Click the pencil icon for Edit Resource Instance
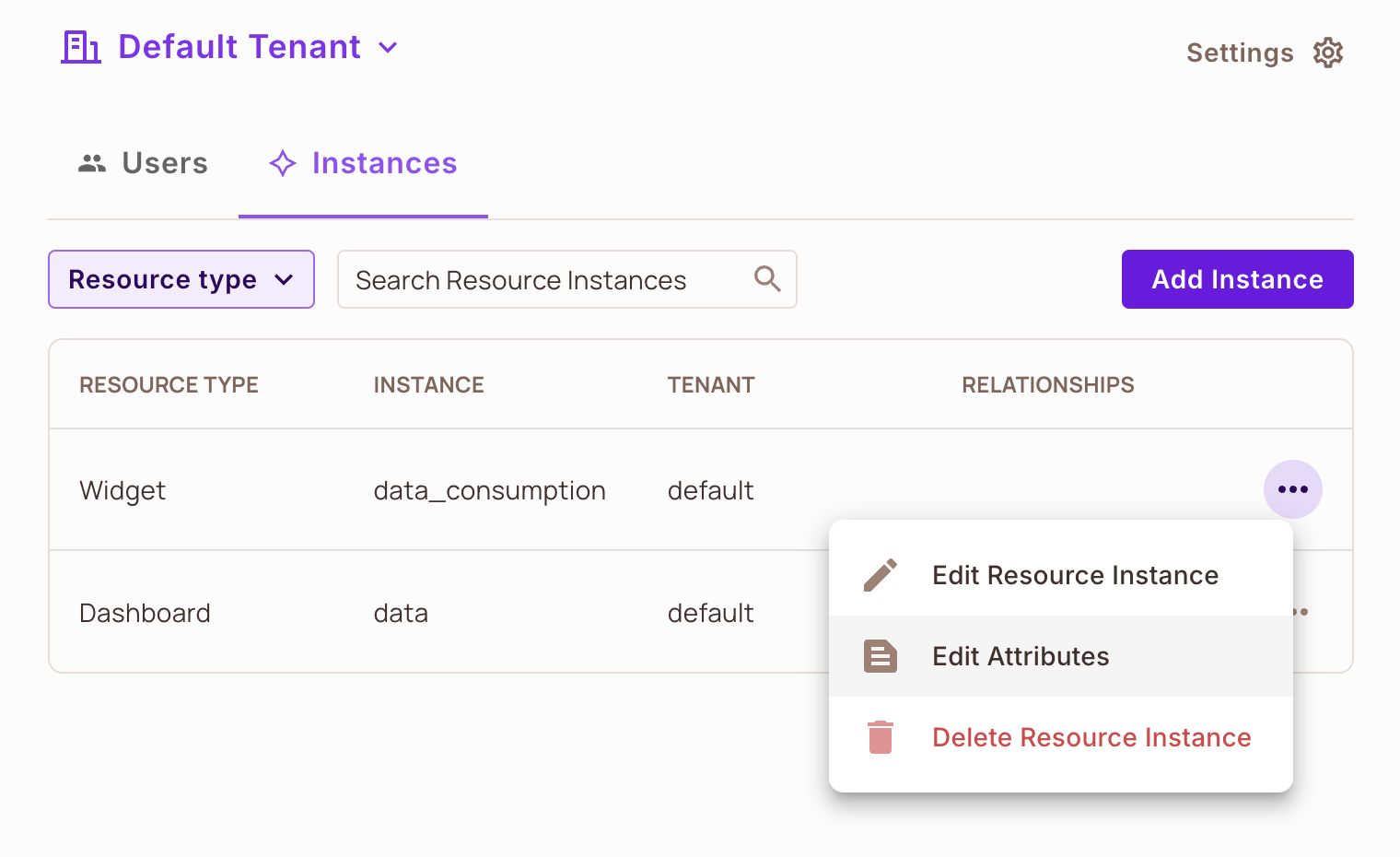1400x857 pixels. (x=881, y=575)
